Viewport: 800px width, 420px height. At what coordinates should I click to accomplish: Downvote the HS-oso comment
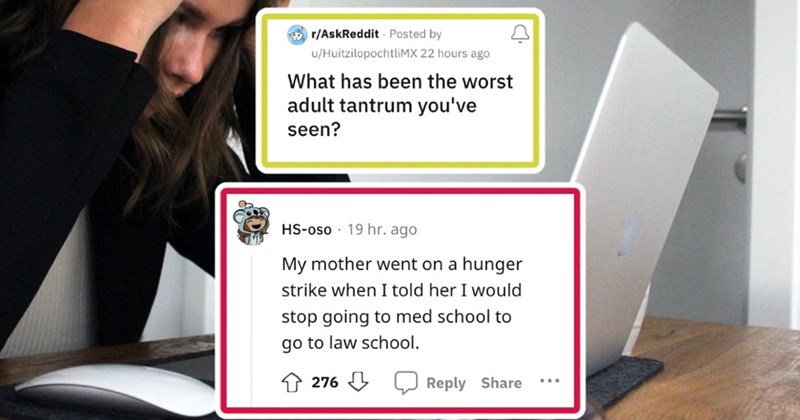[358, 382]
